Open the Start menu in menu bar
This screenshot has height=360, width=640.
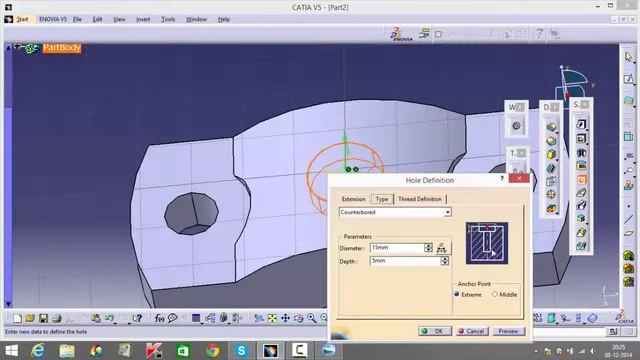[22, 19]
